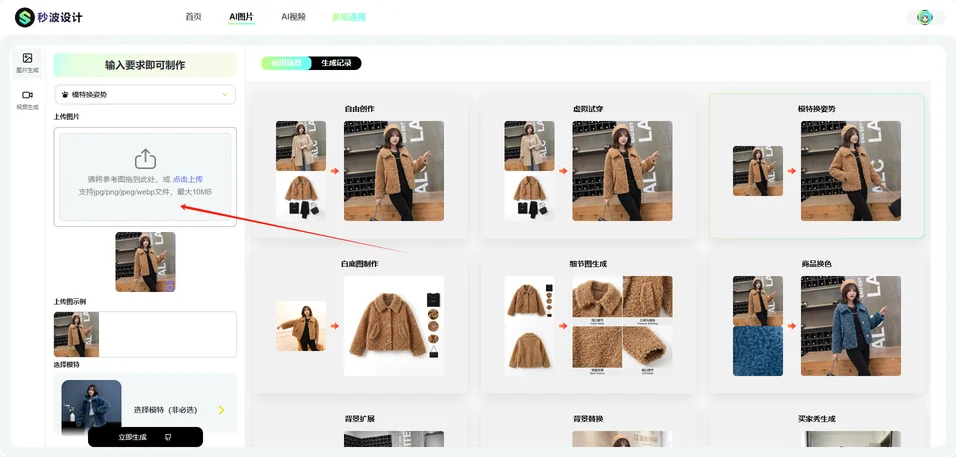Click the image drop zone upload area
Image resolution: width=956 pixels, height=457 pixels.
click(x=145, y=177)
